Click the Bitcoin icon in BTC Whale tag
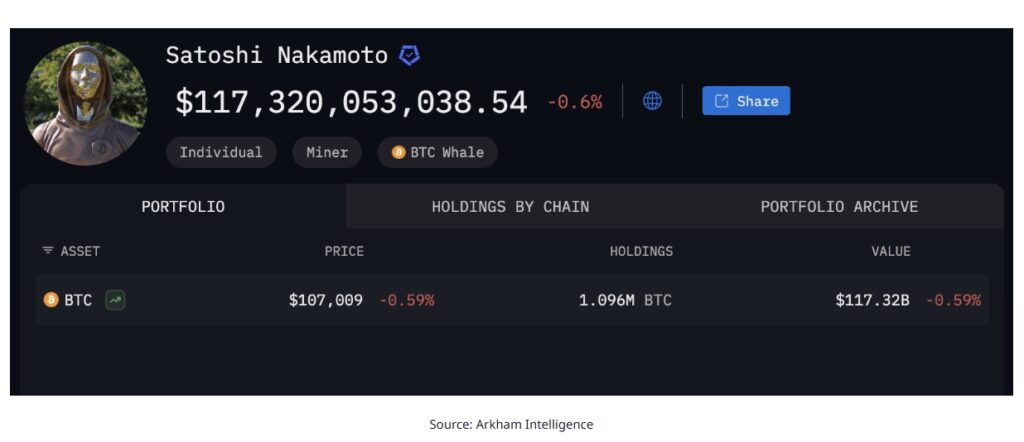The height and width of the screenshot is (442, 1024). (x=398, y=153)
